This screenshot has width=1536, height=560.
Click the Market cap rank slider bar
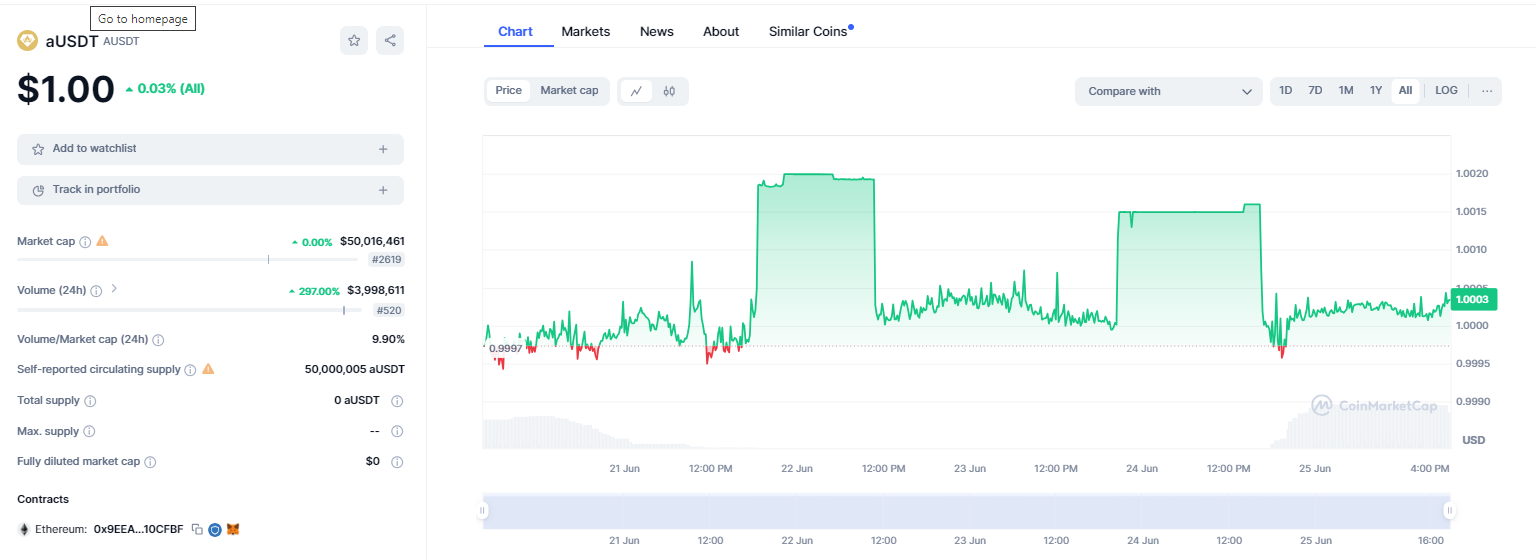[189, 259]
